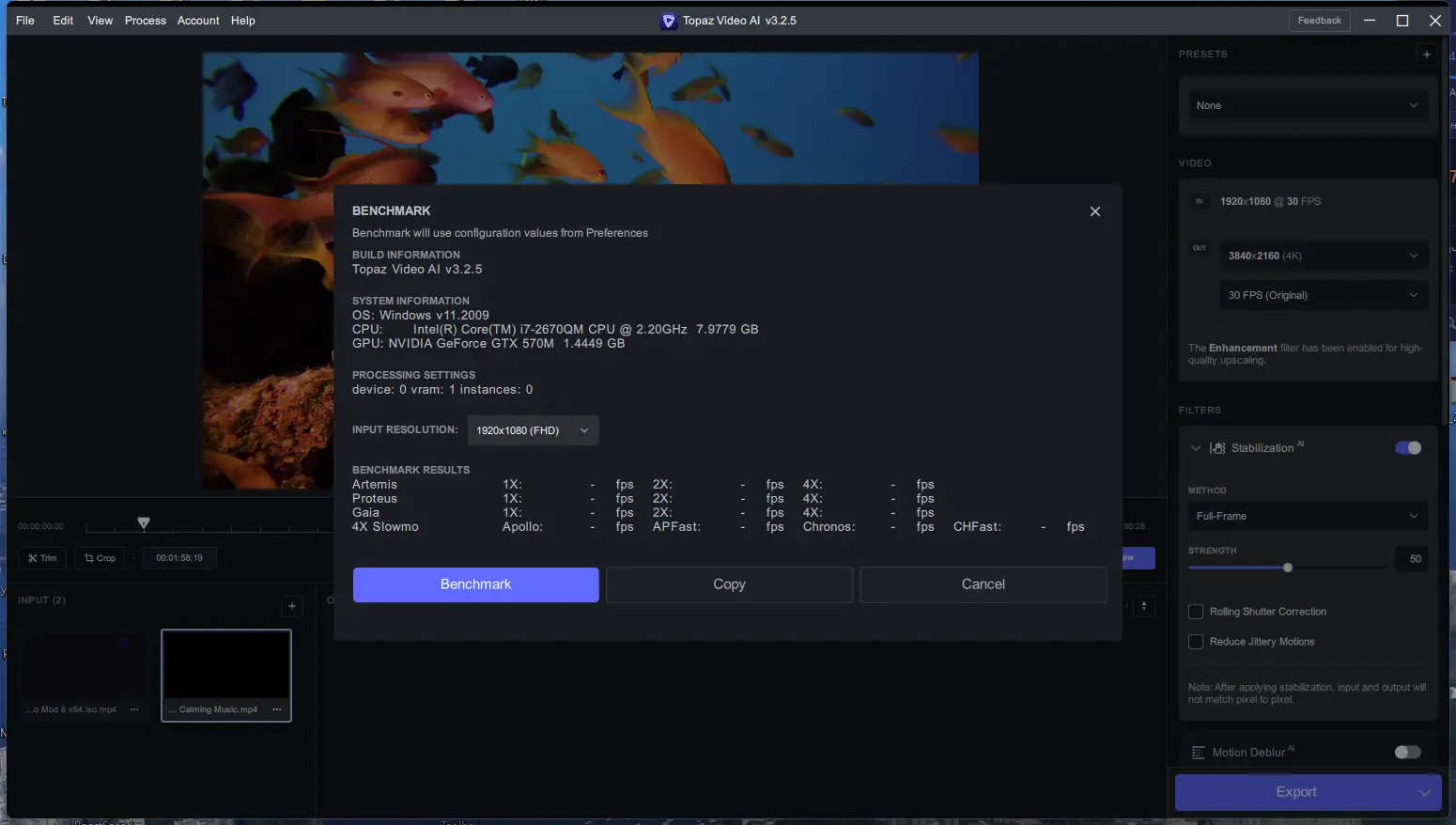
Task: Open Input Resolution dropdown 1920x1080 (FHD)
Action: point(533,430)
